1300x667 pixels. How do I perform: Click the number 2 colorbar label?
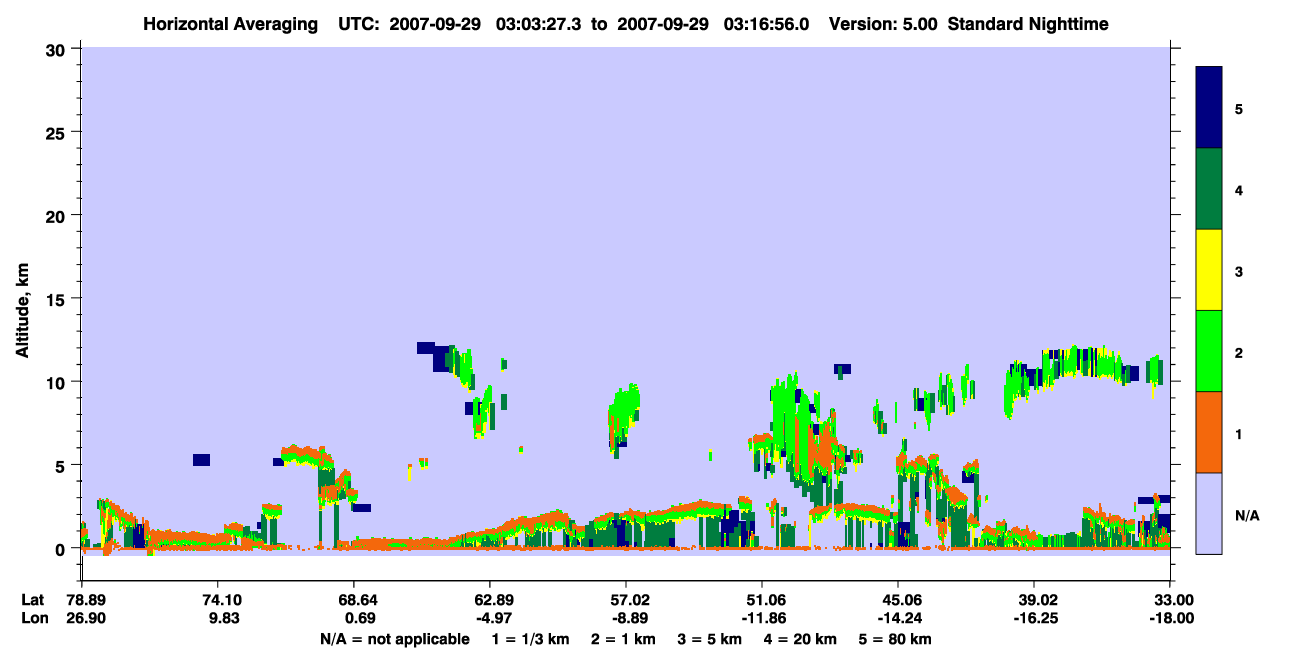pyautogui.click(x=1239, y=352)
